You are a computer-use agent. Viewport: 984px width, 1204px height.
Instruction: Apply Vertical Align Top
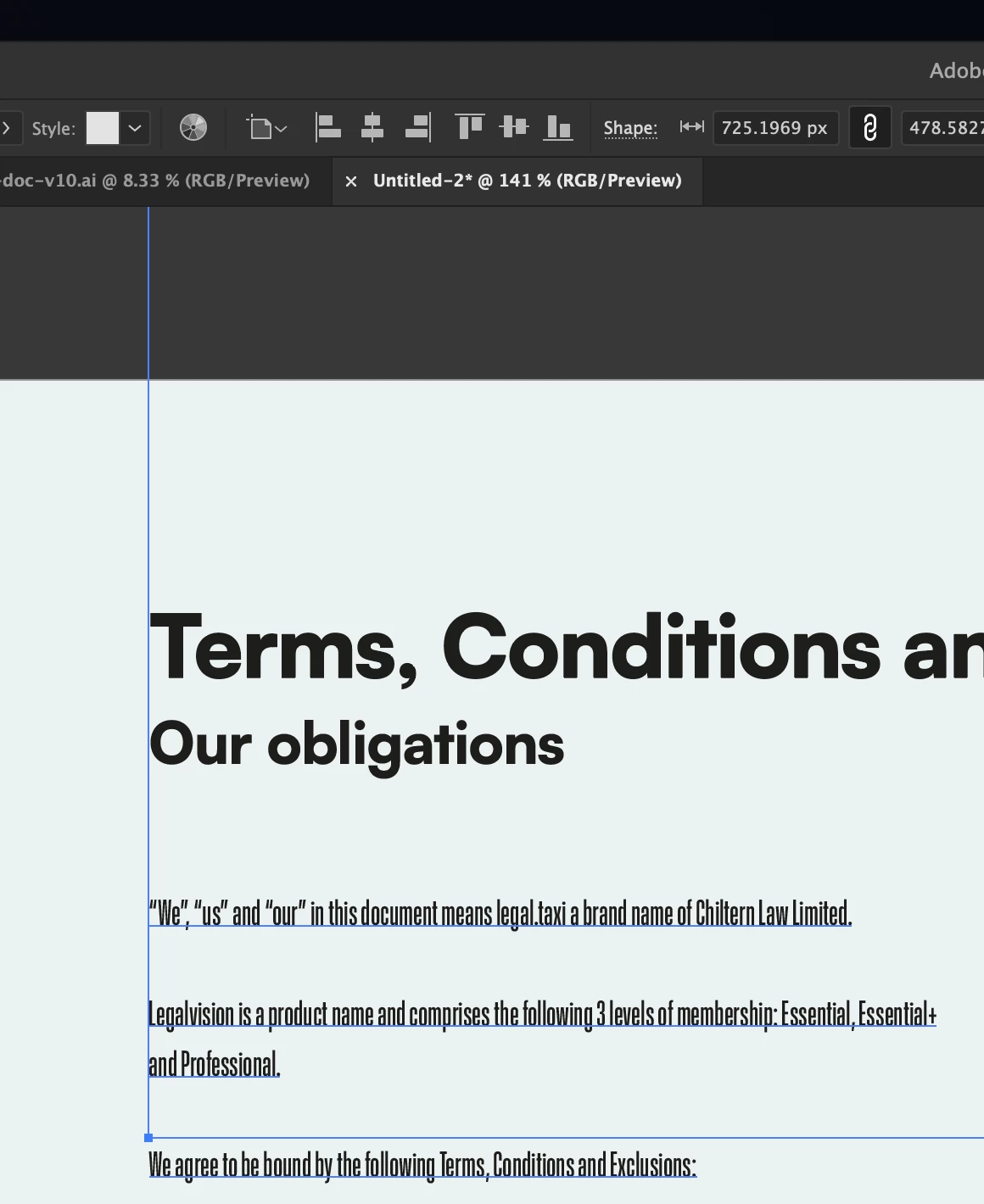pyautogui.click(x=470, y=127)
